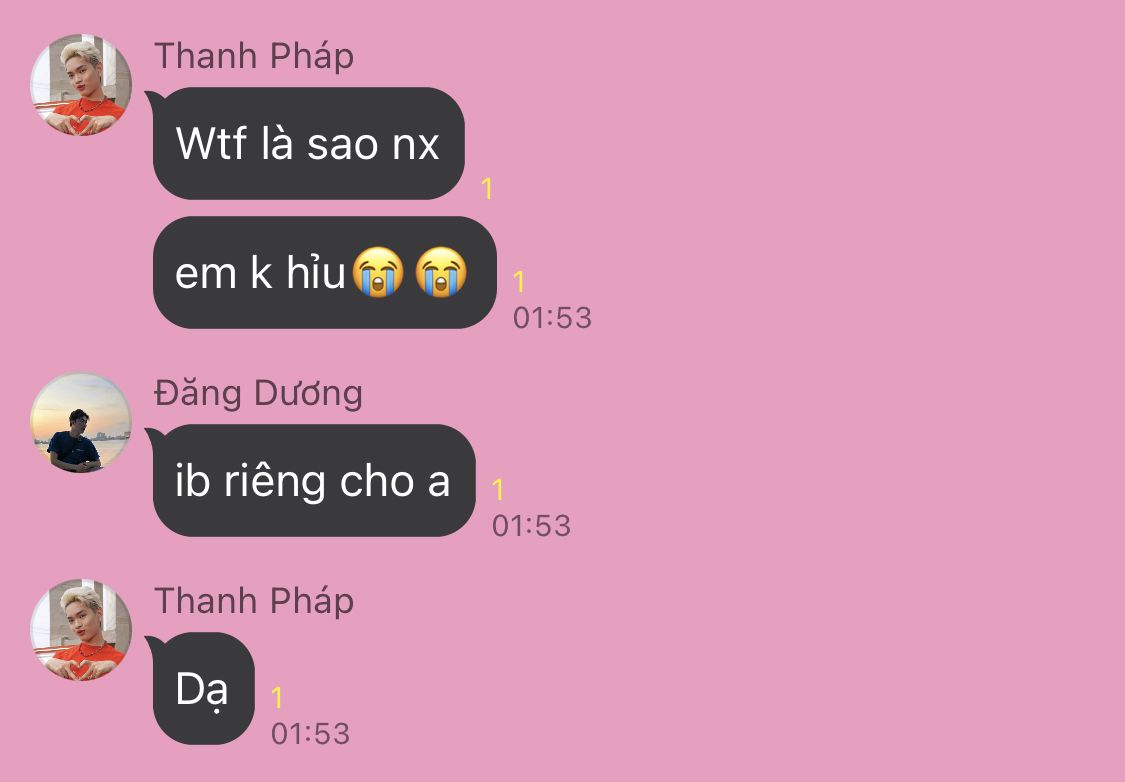Select the "em k hỉu" message text
Screen dimensions: 1125x782
point(260,273)
